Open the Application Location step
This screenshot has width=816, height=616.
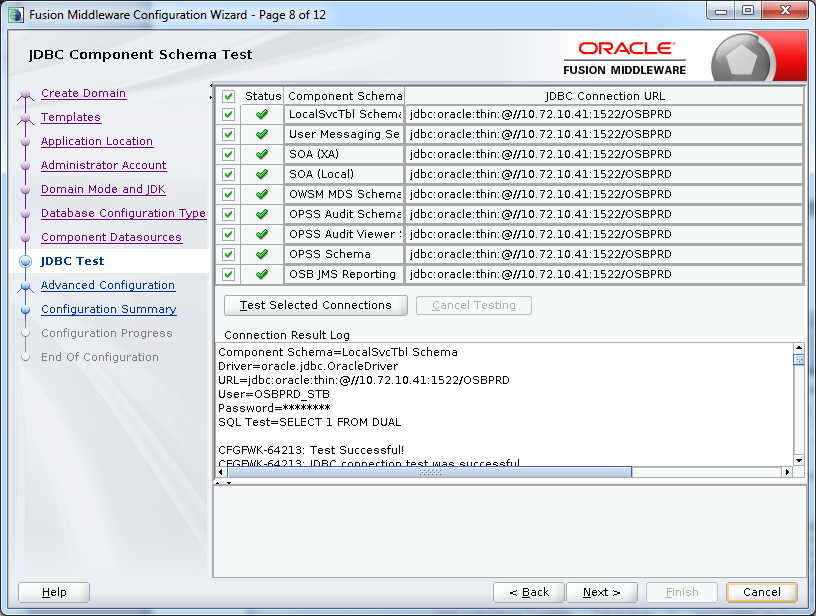click(97, 141)
